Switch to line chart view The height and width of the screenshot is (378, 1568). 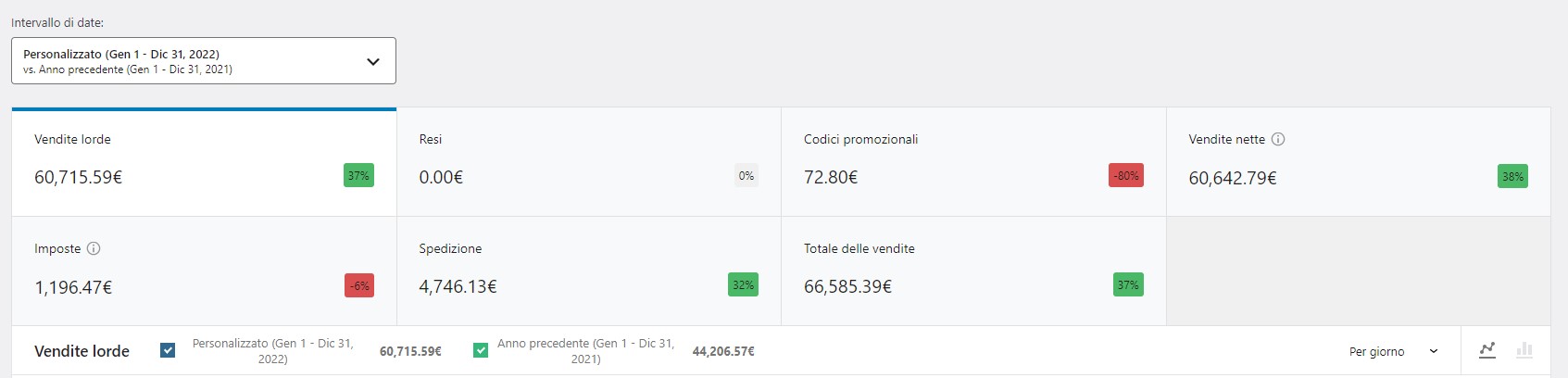(1487, 350)
